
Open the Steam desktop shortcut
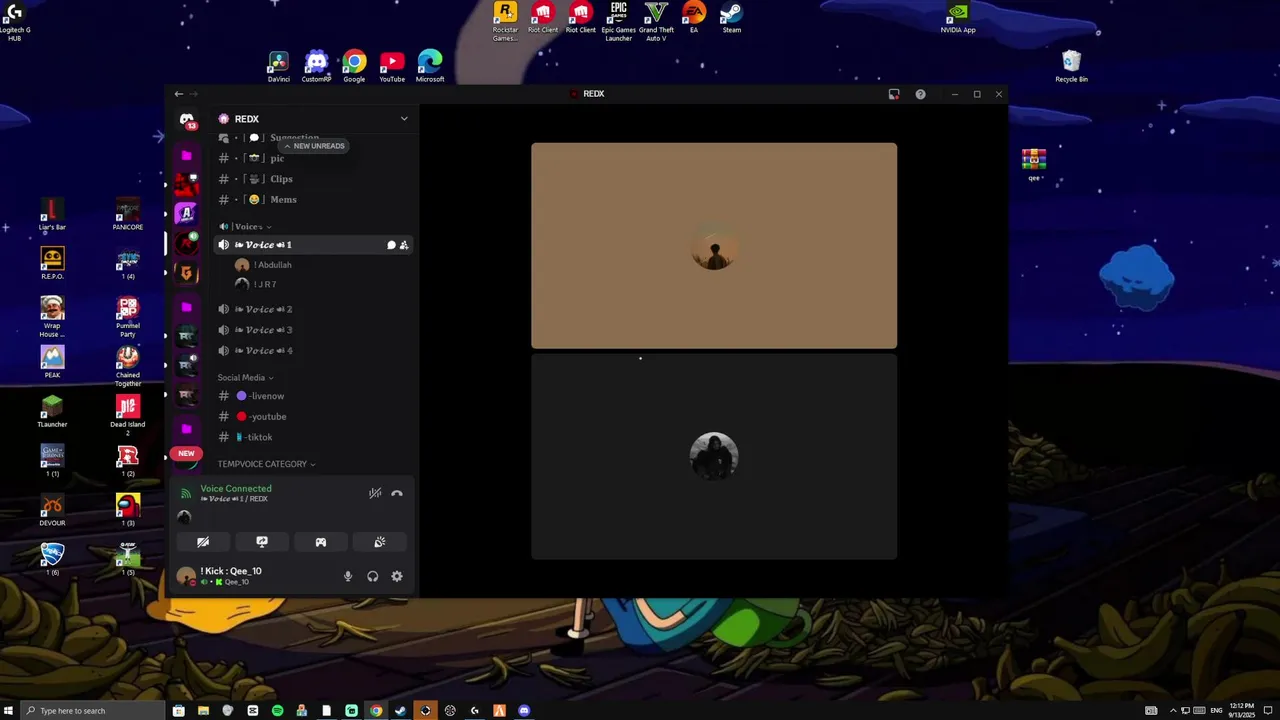click(x=732, y=18)
